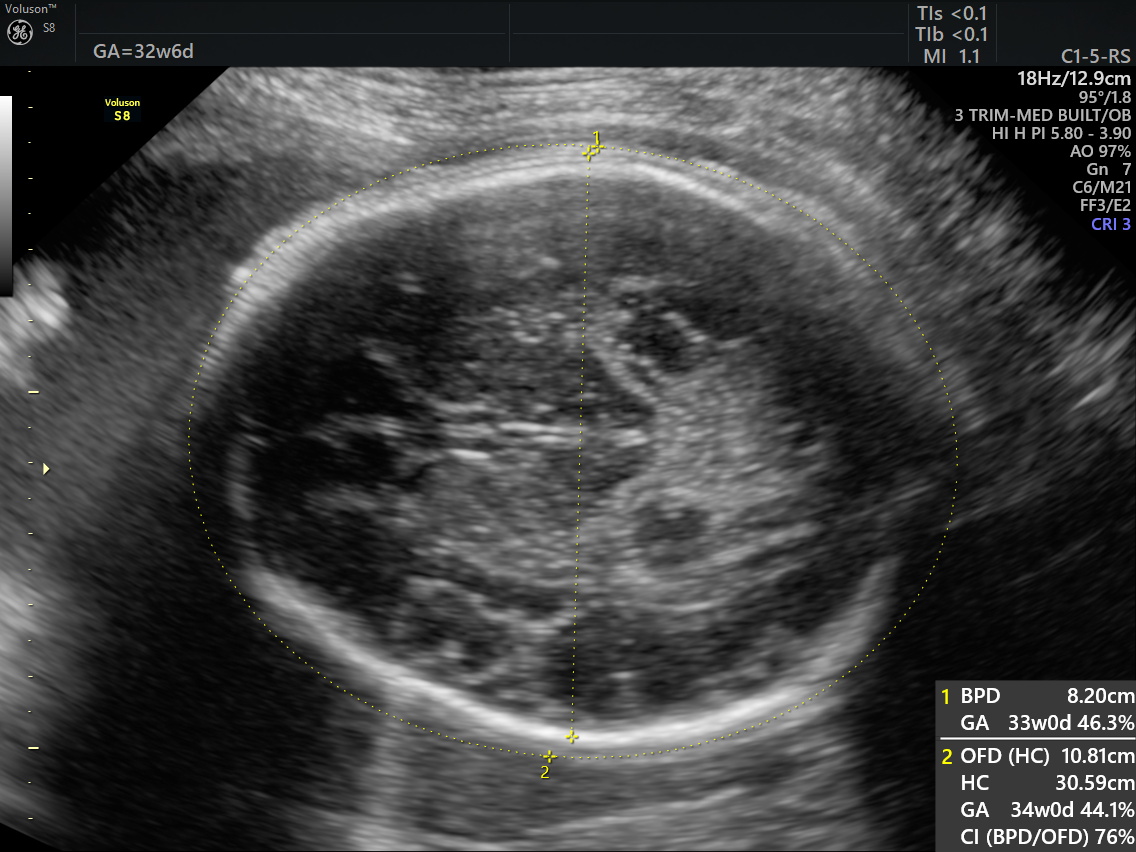Screen dimensions: 1136x852
Task: Click the GA=32w6d gestational age field
Action: [x=143, y=51]
